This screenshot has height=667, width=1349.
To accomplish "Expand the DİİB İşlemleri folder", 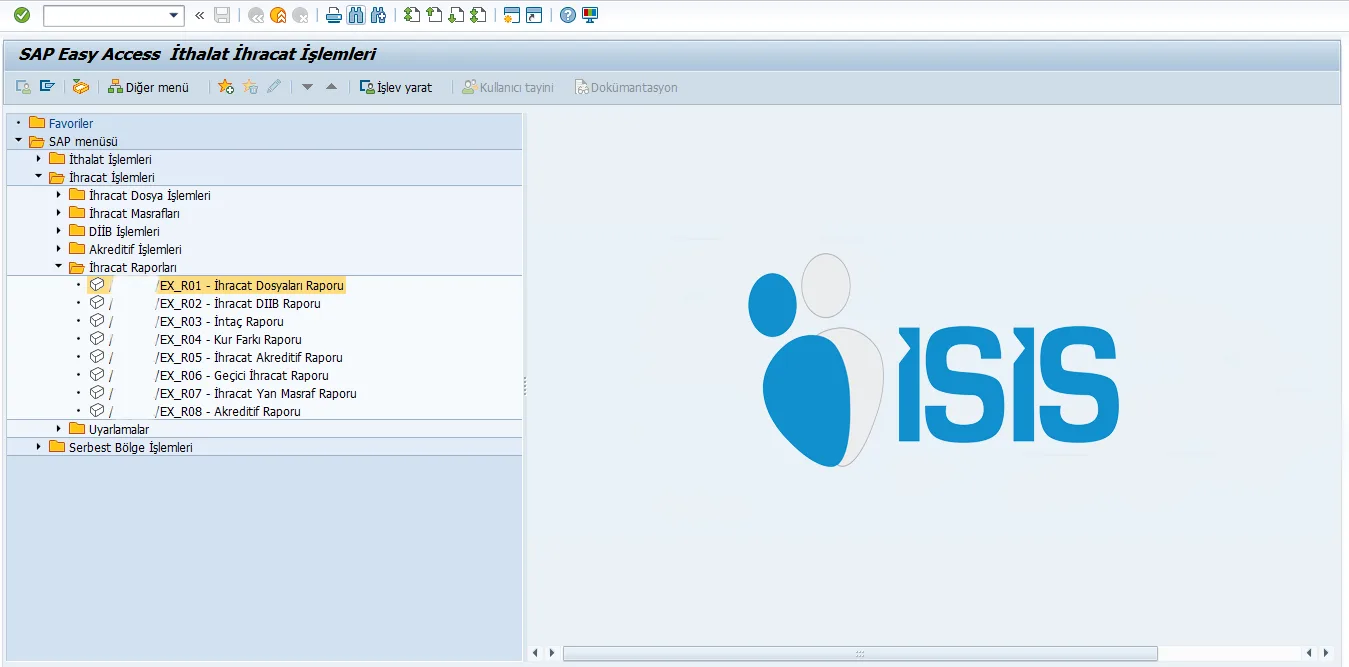I will coord(58,231).
